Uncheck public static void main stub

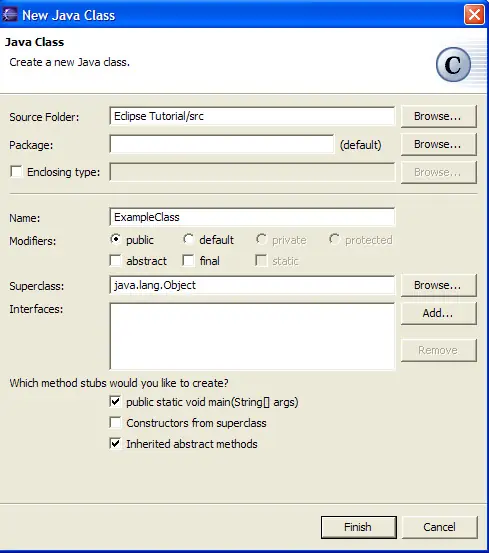[115, 401]
